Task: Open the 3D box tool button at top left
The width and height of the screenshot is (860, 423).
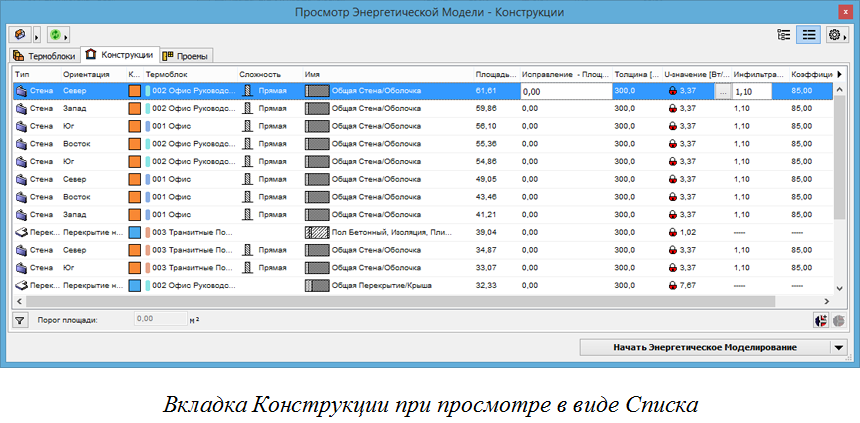Action: pos(20,35)
